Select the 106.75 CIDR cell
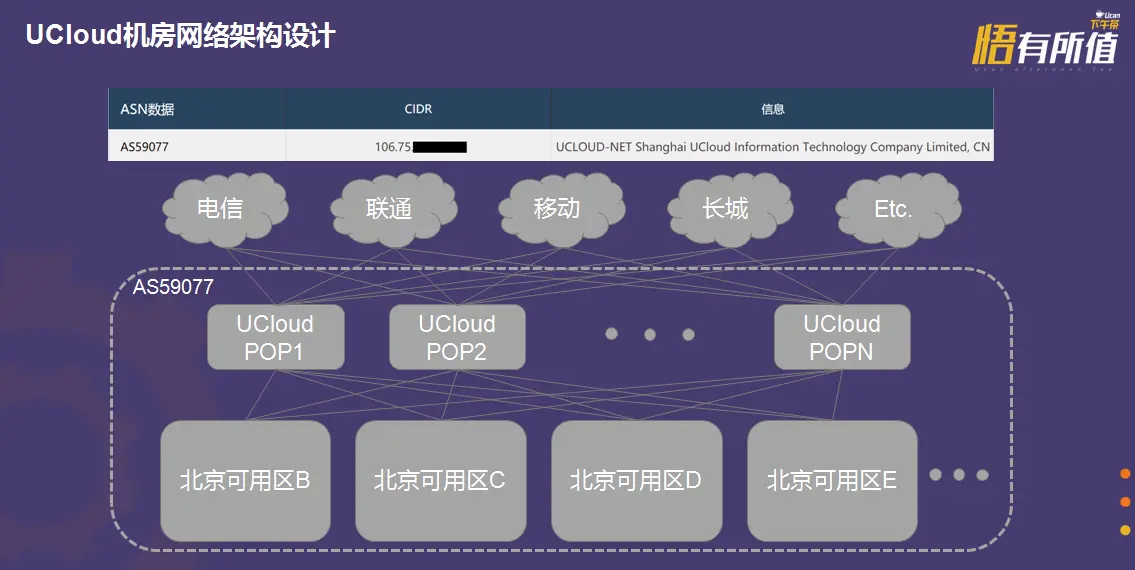The height and width of the screenshot is (570, 1135). [418, 146]
